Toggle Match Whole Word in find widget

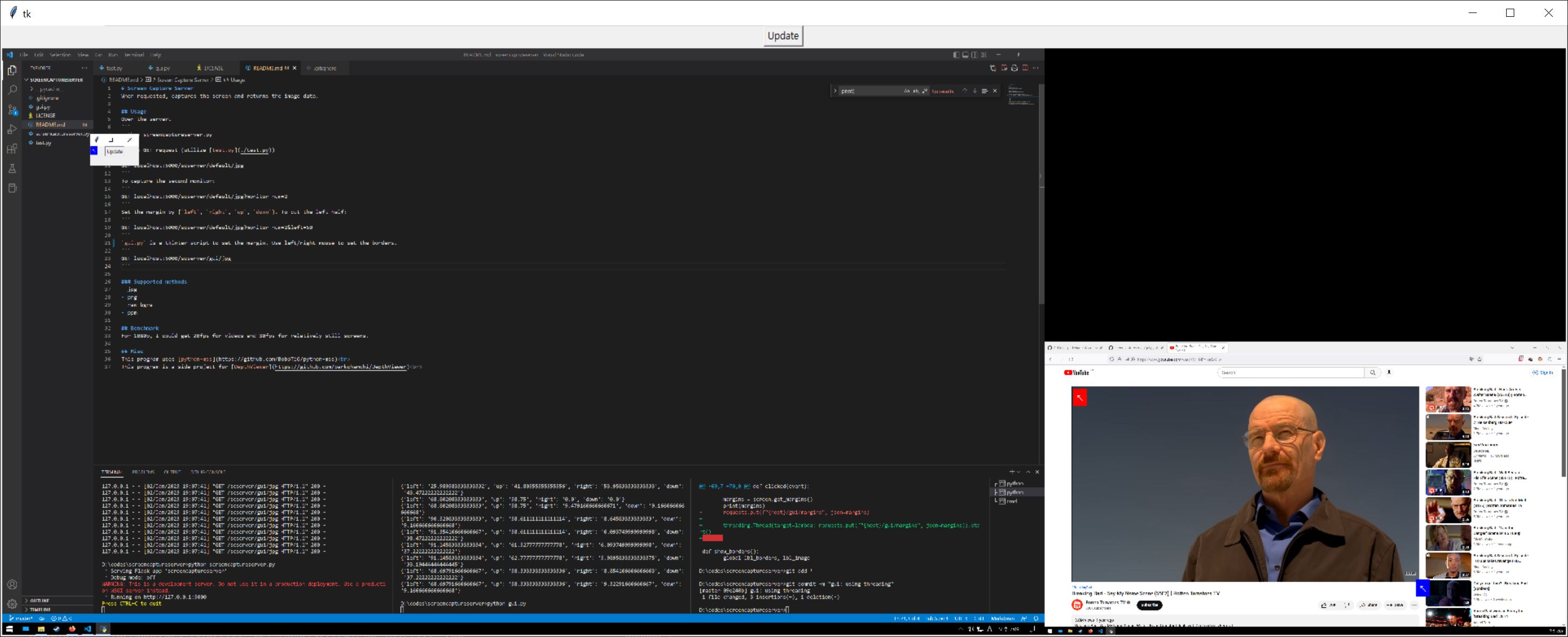(916, 91)
